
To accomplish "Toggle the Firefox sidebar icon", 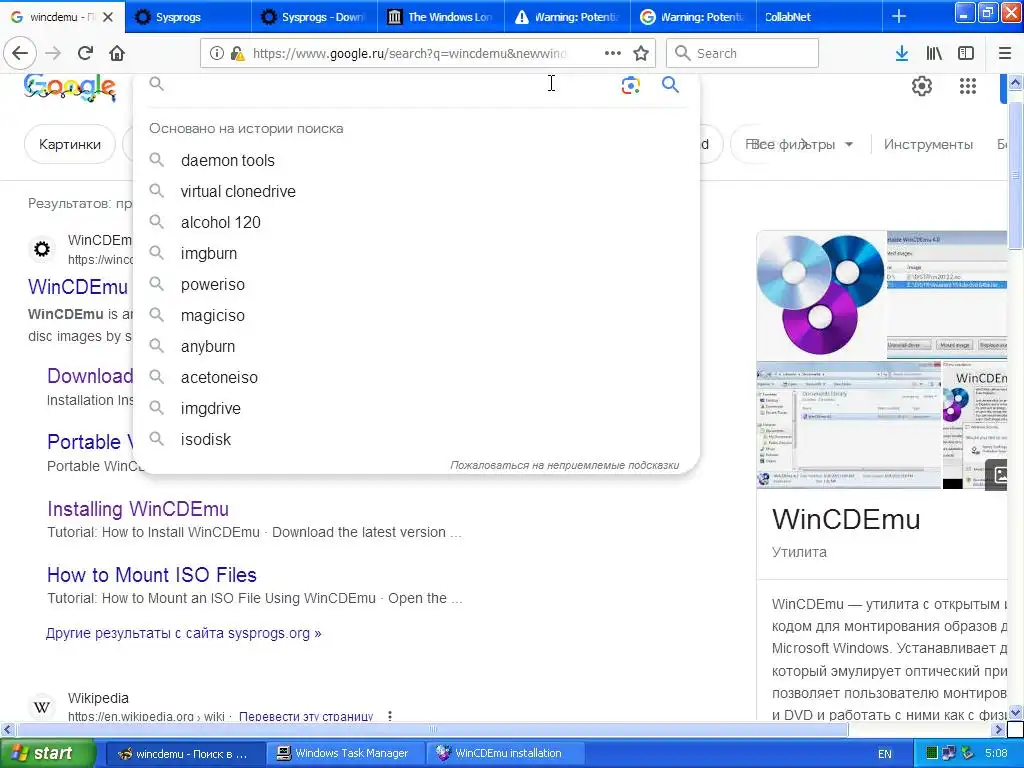I will pos(966,53).
